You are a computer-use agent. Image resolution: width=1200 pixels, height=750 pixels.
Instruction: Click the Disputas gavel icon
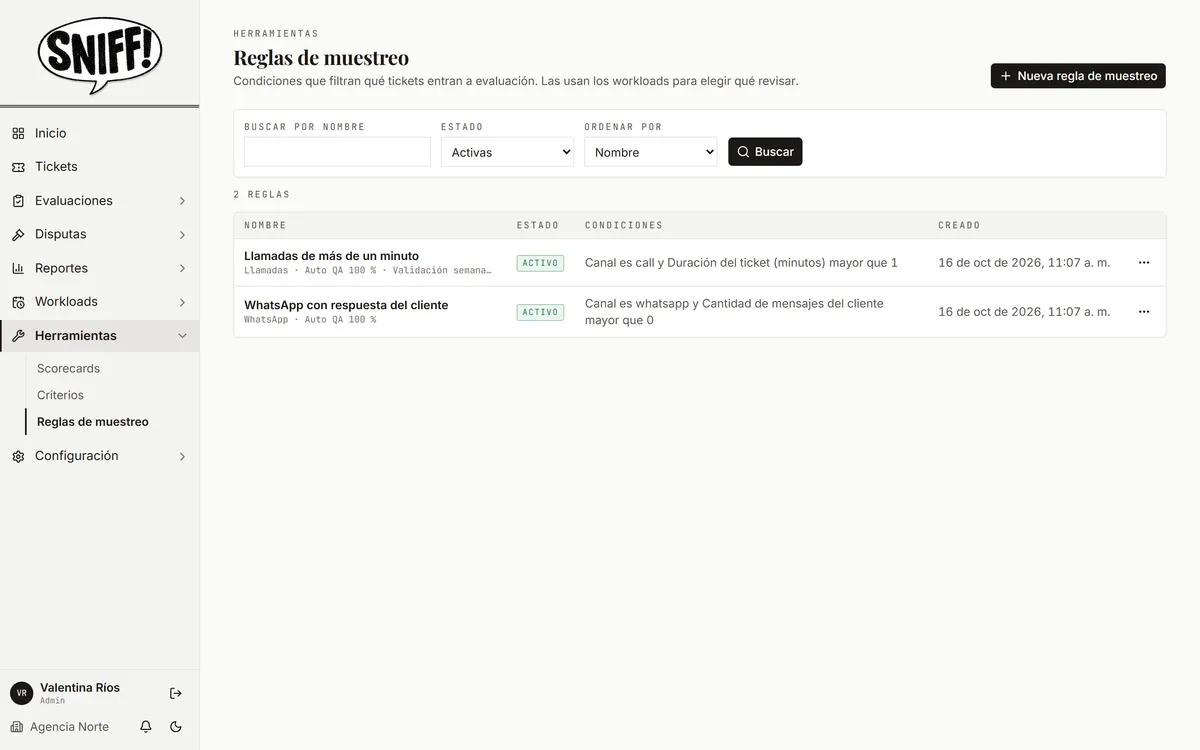tap(18, 235)
